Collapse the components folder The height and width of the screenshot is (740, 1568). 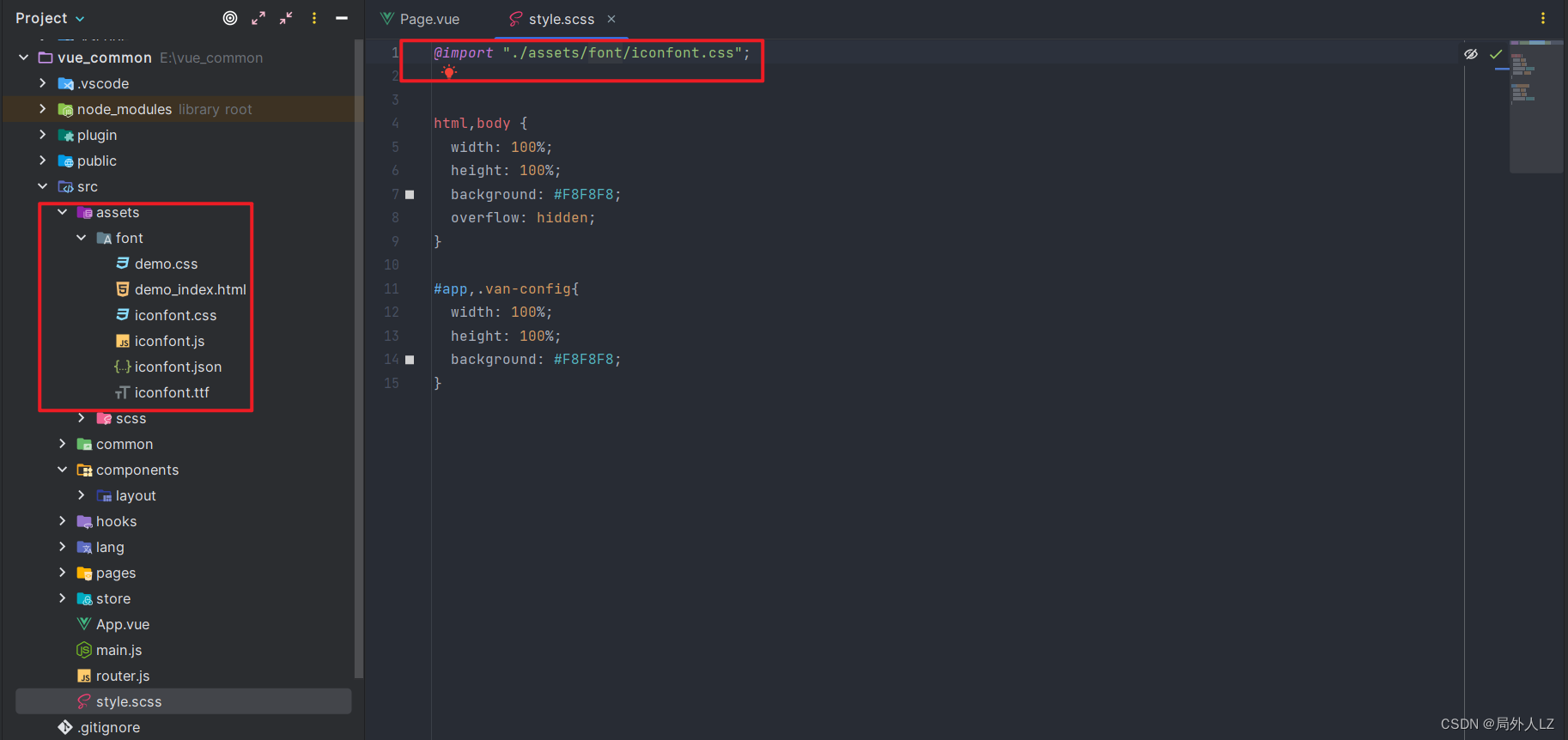click(63, 470)
